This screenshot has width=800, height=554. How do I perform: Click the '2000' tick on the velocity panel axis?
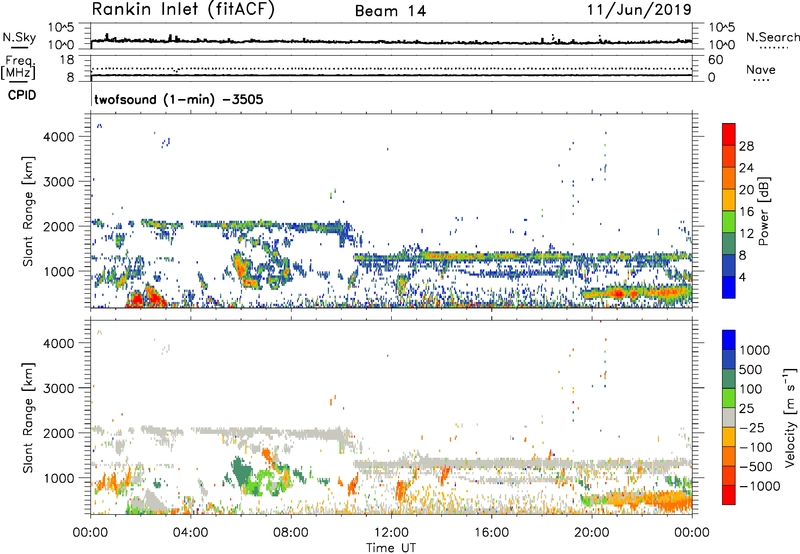tap(59, 433)
